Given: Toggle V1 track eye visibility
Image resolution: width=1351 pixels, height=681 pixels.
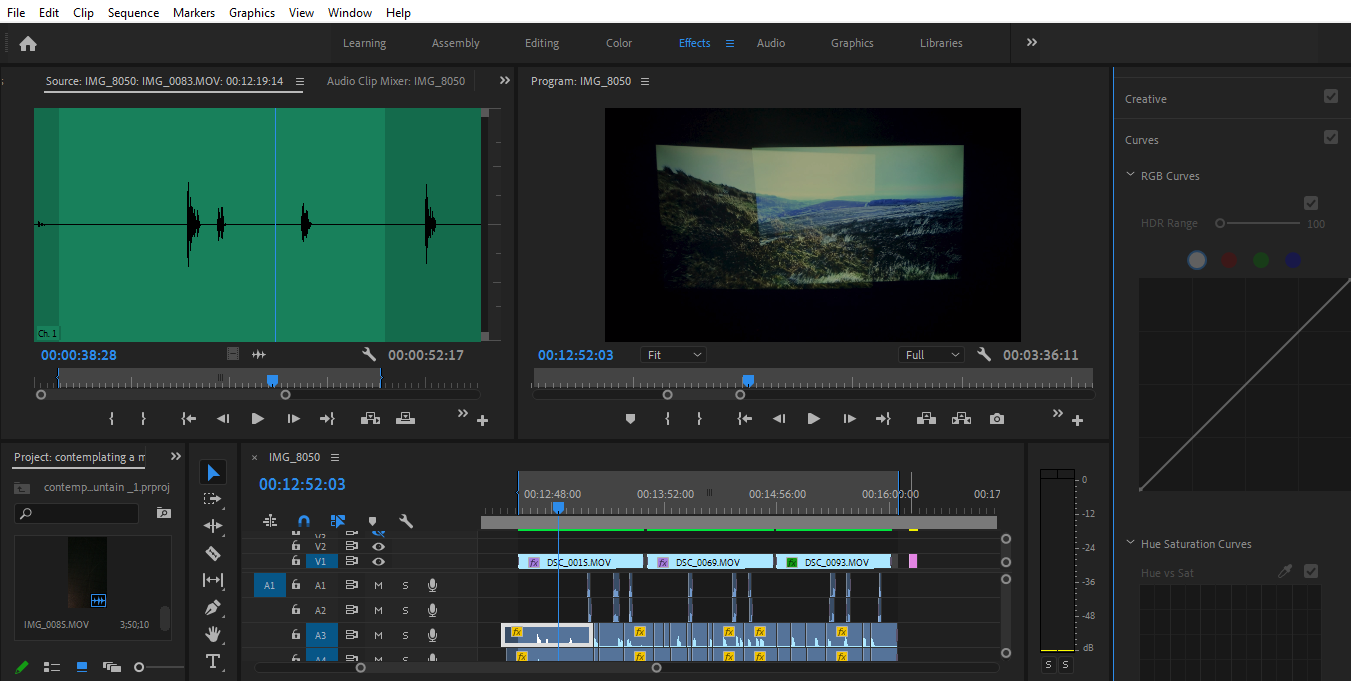Looking at the screenshot, I should tap(379, 562).
